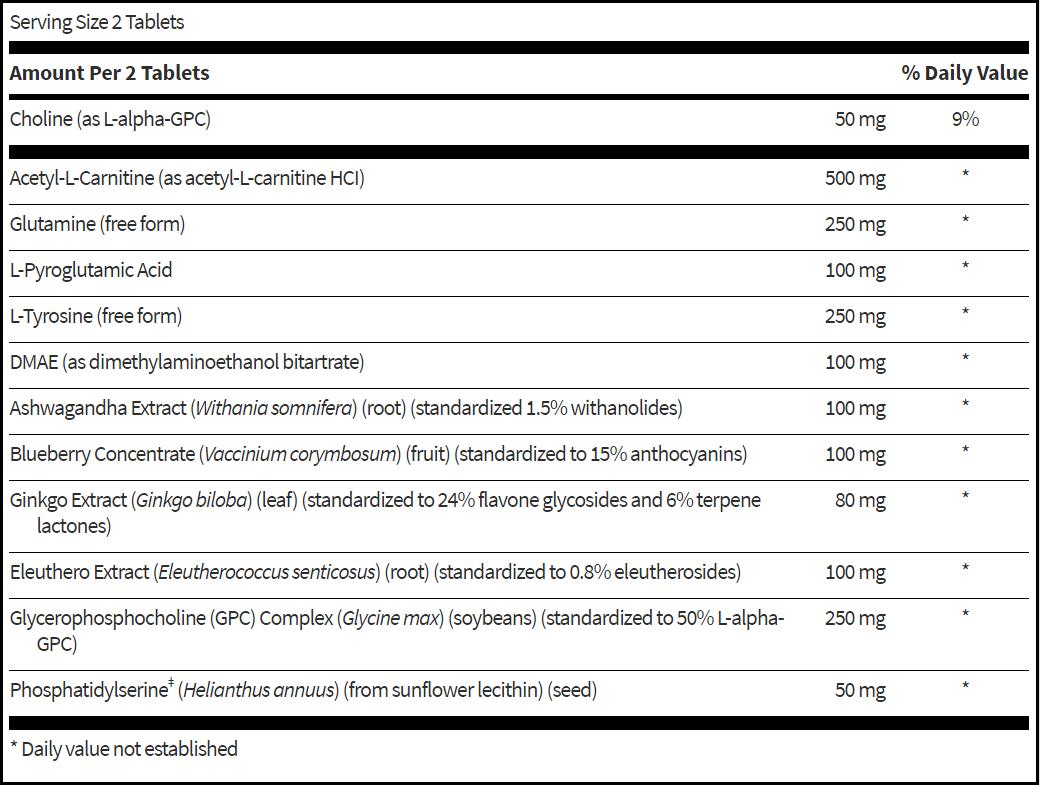Select the Choline (as L-alpha-GPC) row label

110,119
